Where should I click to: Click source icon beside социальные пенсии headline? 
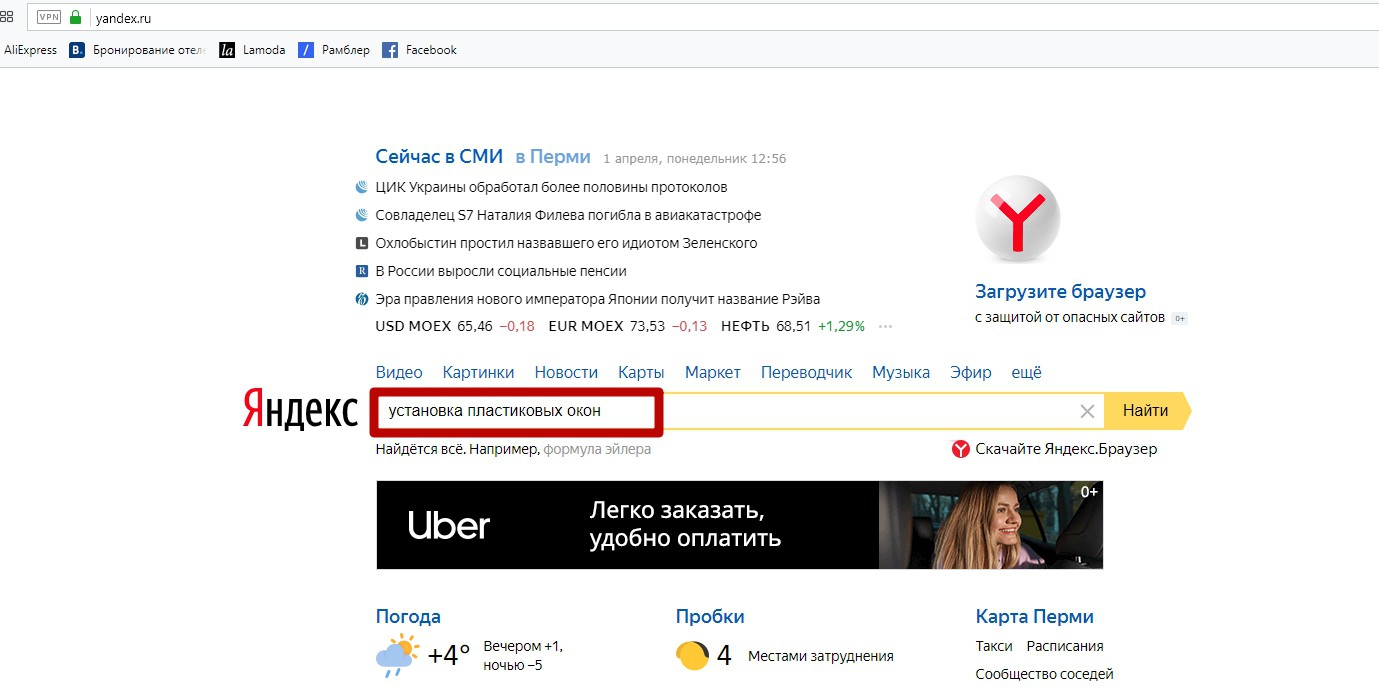(362, 271)
